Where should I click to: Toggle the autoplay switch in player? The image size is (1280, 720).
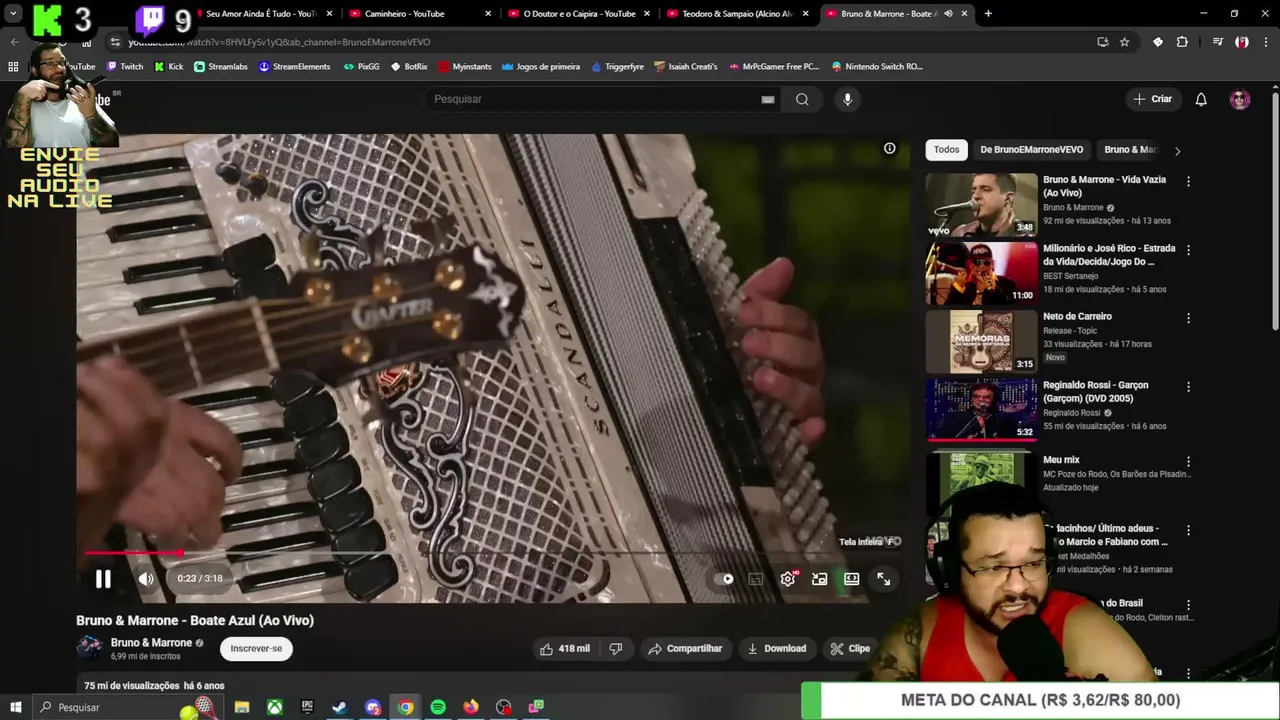click(724, 579)
